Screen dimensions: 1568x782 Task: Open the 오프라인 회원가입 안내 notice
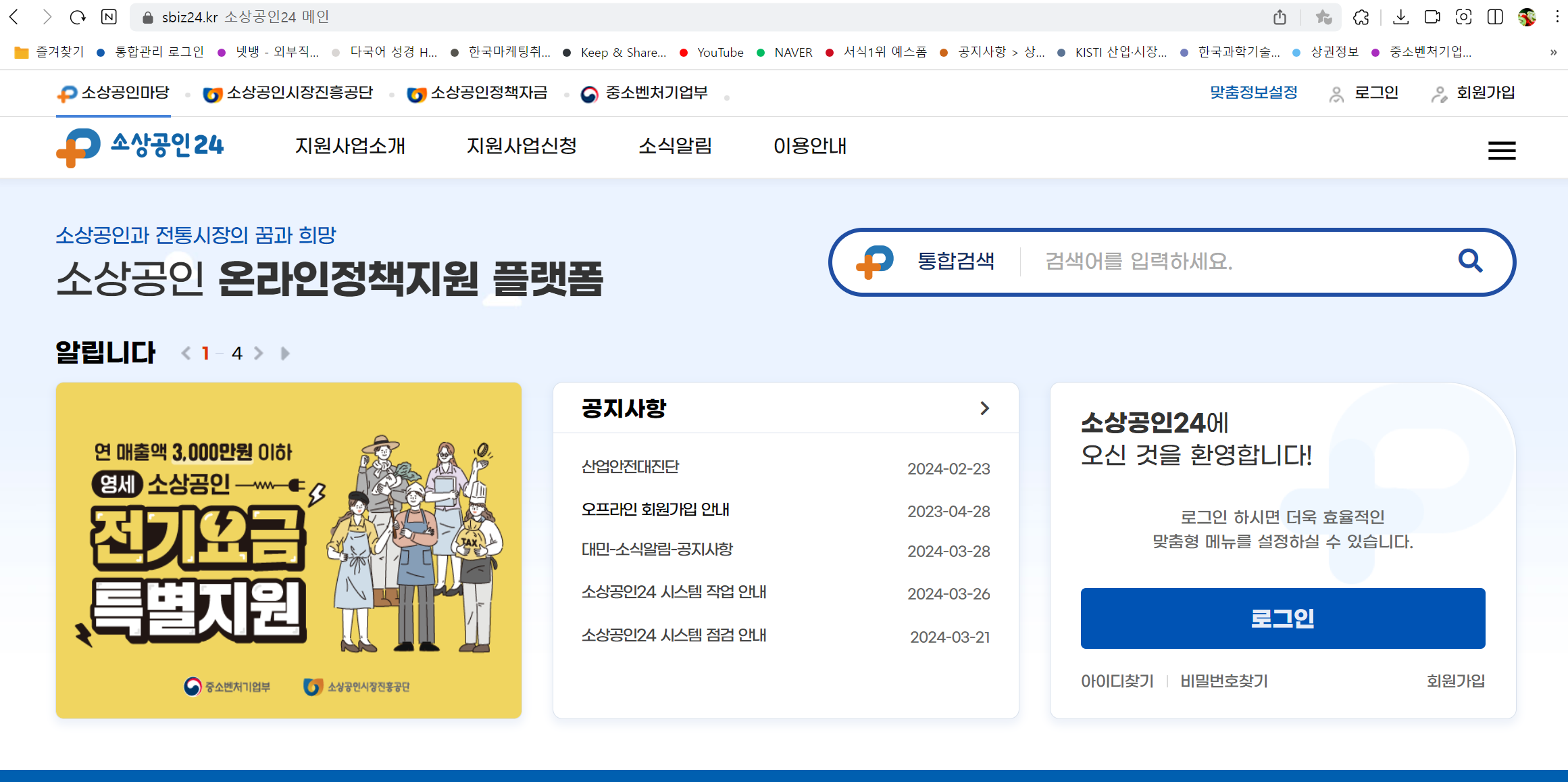pyautogui.click(x=655, y=510)
